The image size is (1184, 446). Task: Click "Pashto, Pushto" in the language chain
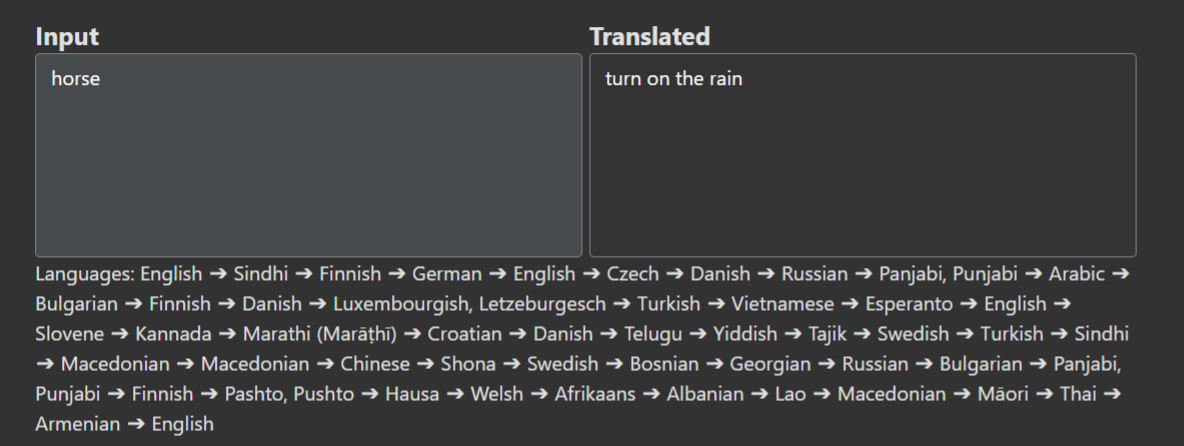[289, 394]
